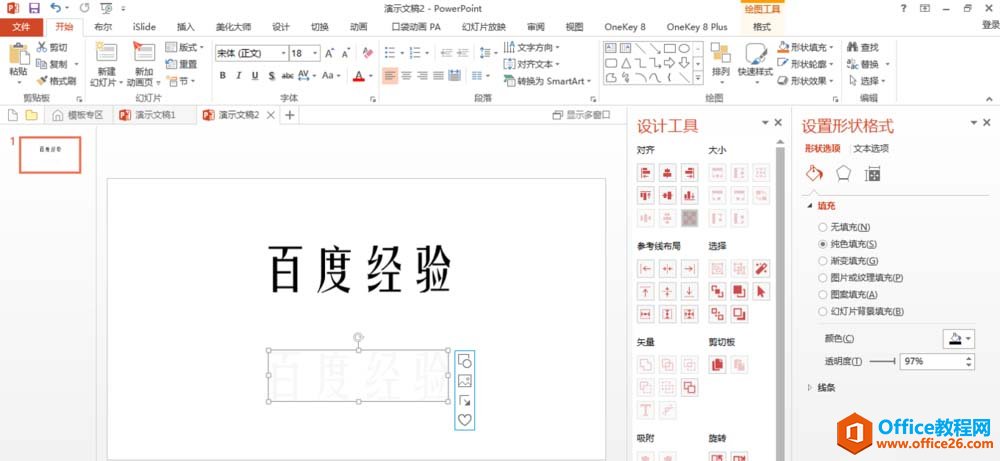This screenshot has width=1000, height=461.
Task: Click the Format Painter (格式刷) icon
Action: [x=41, y=80]
